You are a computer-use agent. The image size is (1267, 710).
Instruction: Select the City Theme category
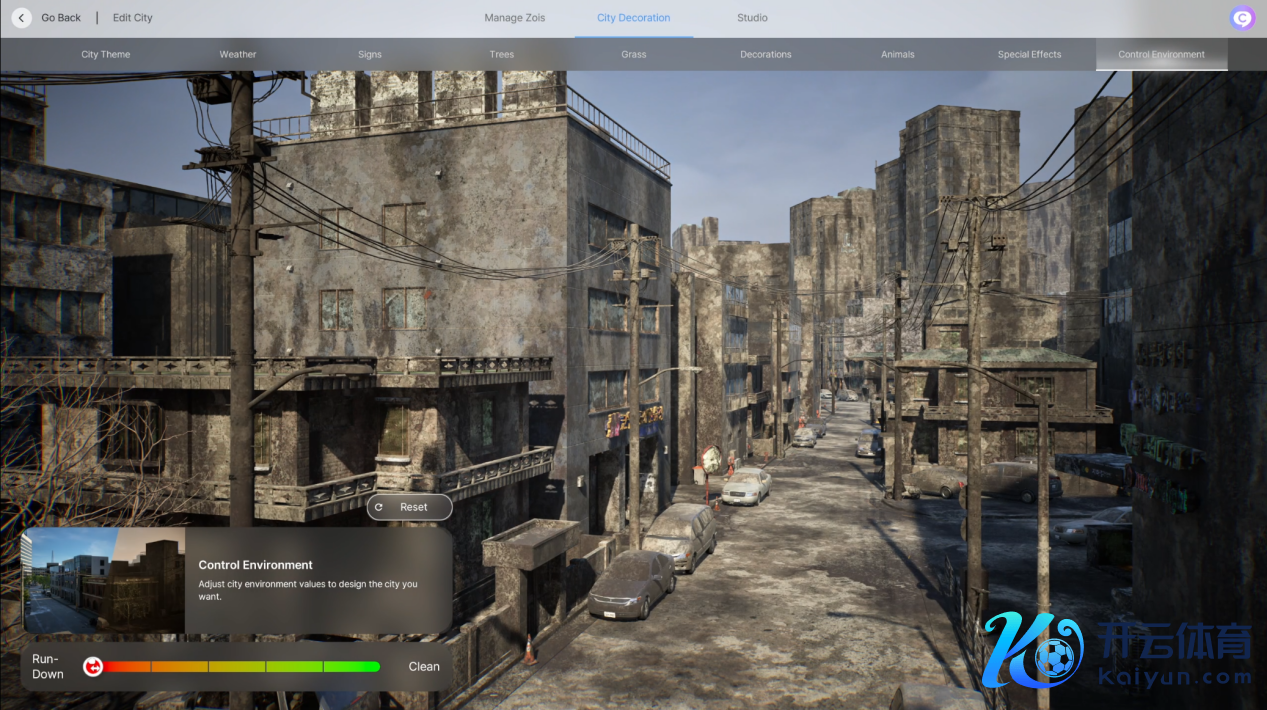coord(106,55)
